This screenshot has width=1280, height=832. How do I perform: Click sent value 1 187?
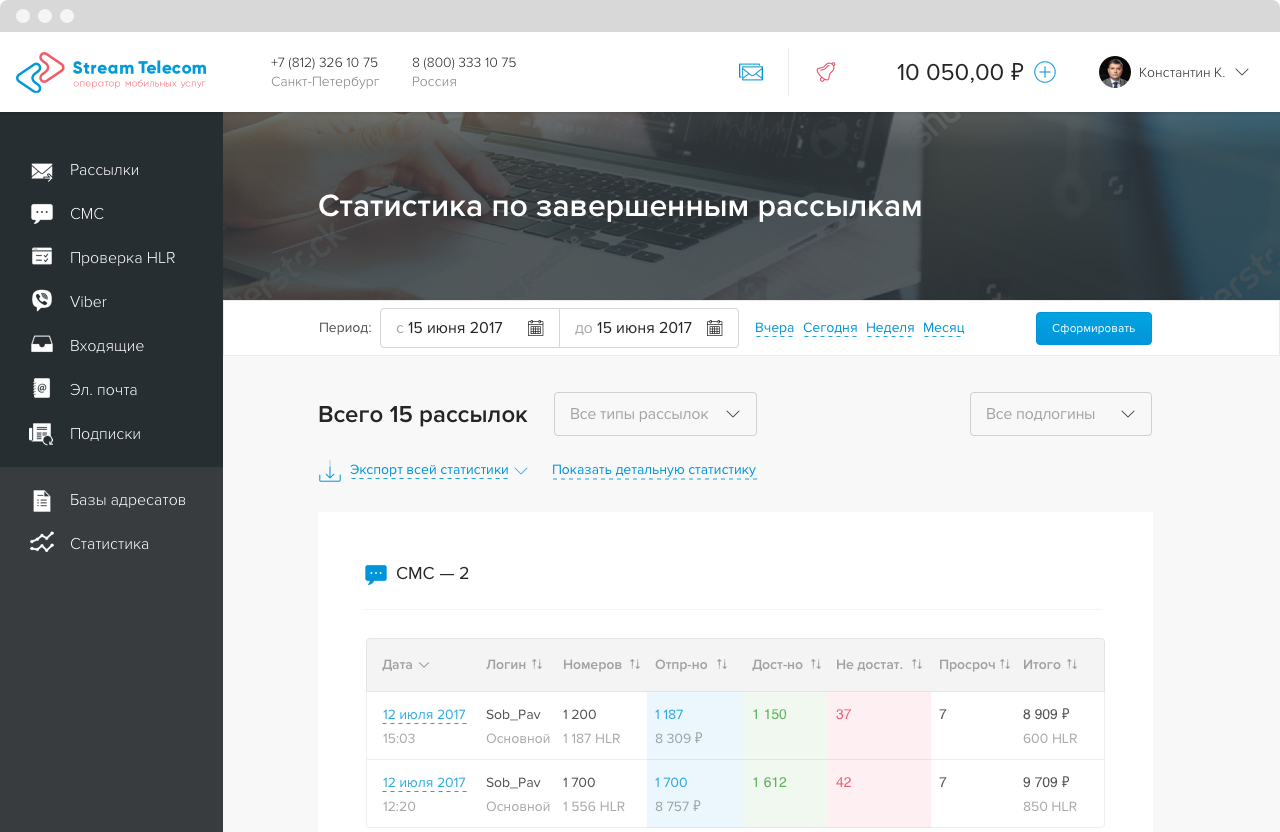tap(669, 715)
